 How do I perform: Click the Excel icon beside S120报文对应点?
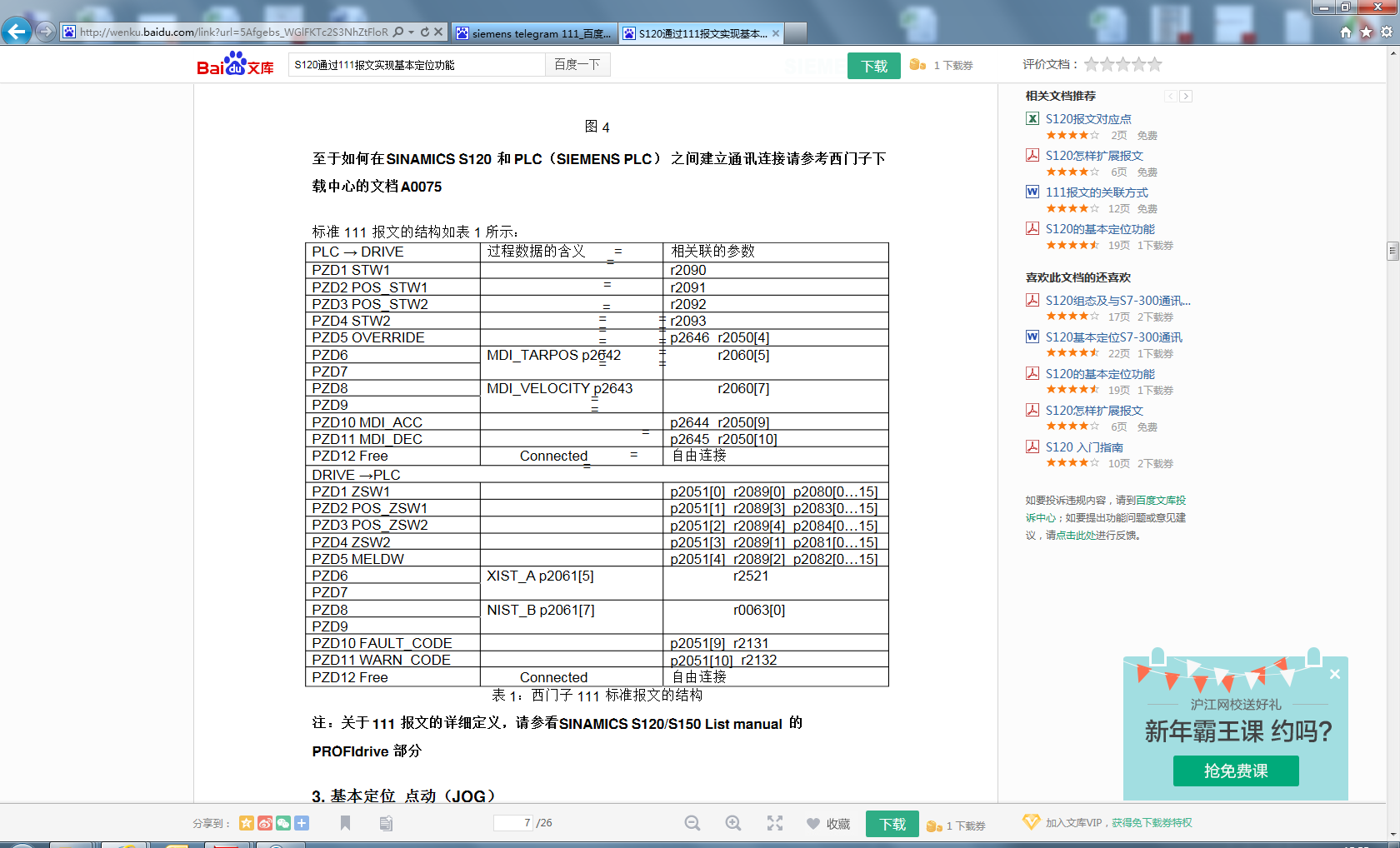(x=1032, y=118)
